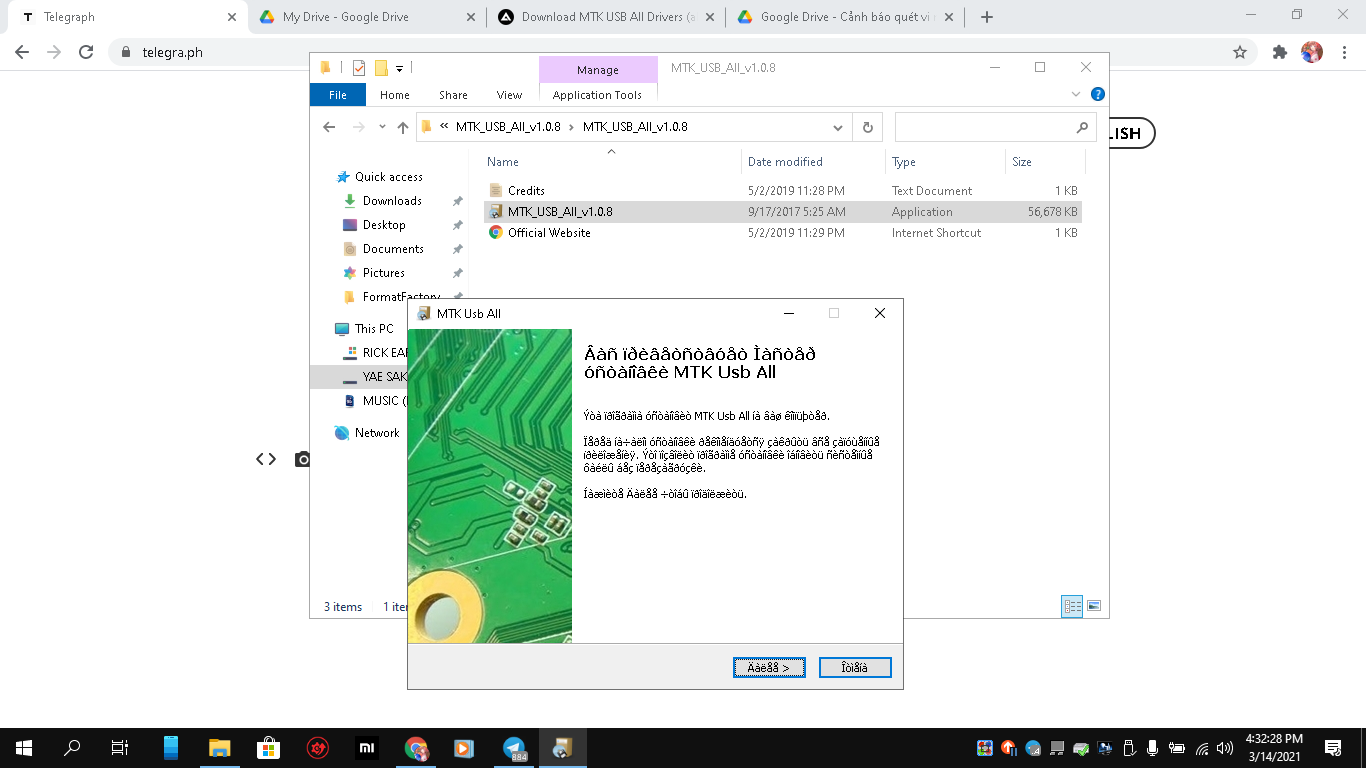Go back in the Chrome browser

(x=22, y=52)
